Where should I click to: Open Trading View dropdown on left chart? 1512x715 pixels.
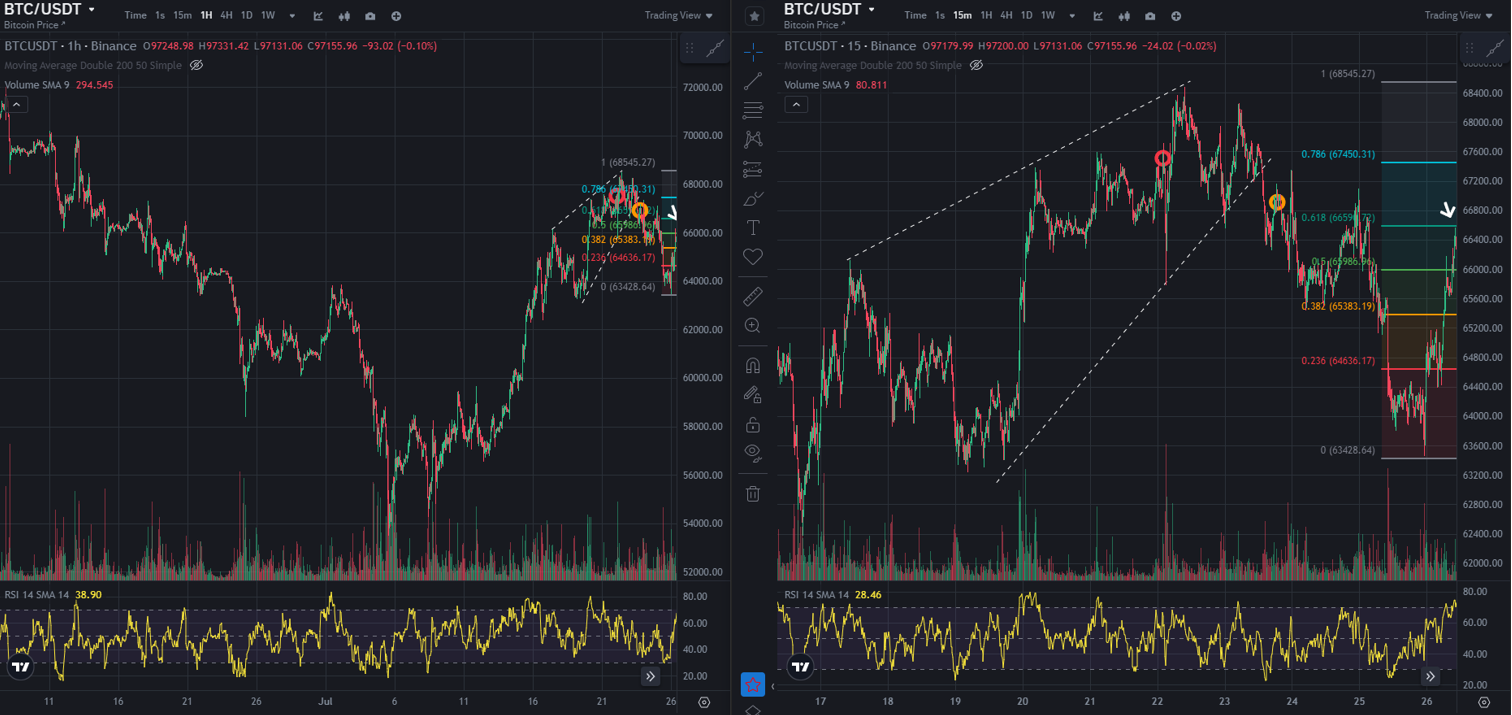coord(679,16)
